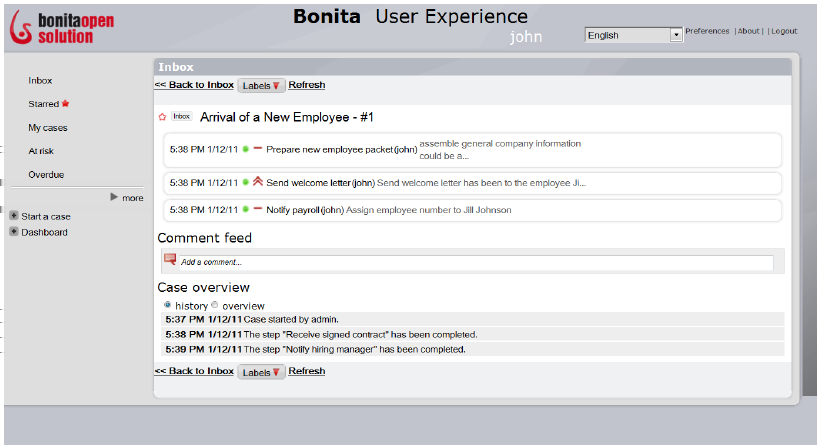Click green status dot on Prepare new employee packet

(x=245, y=149)
